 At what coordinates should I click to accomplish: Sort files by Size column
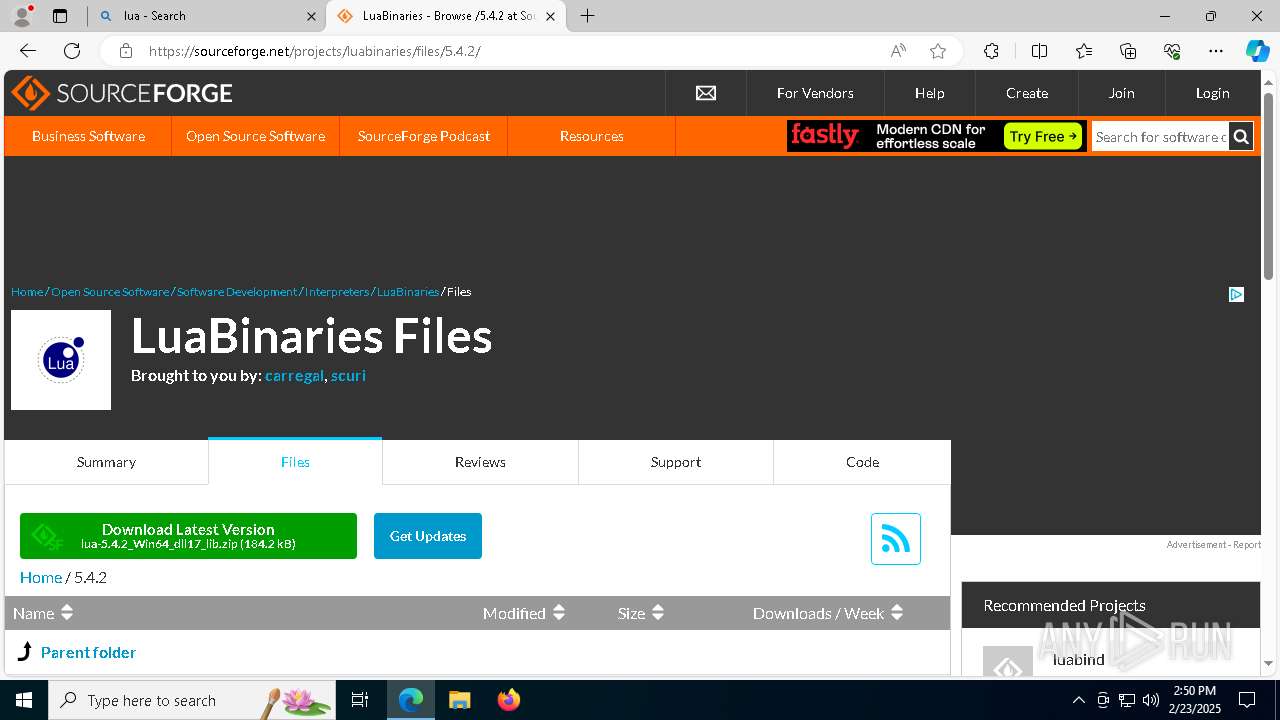click(x=641, y=613)
